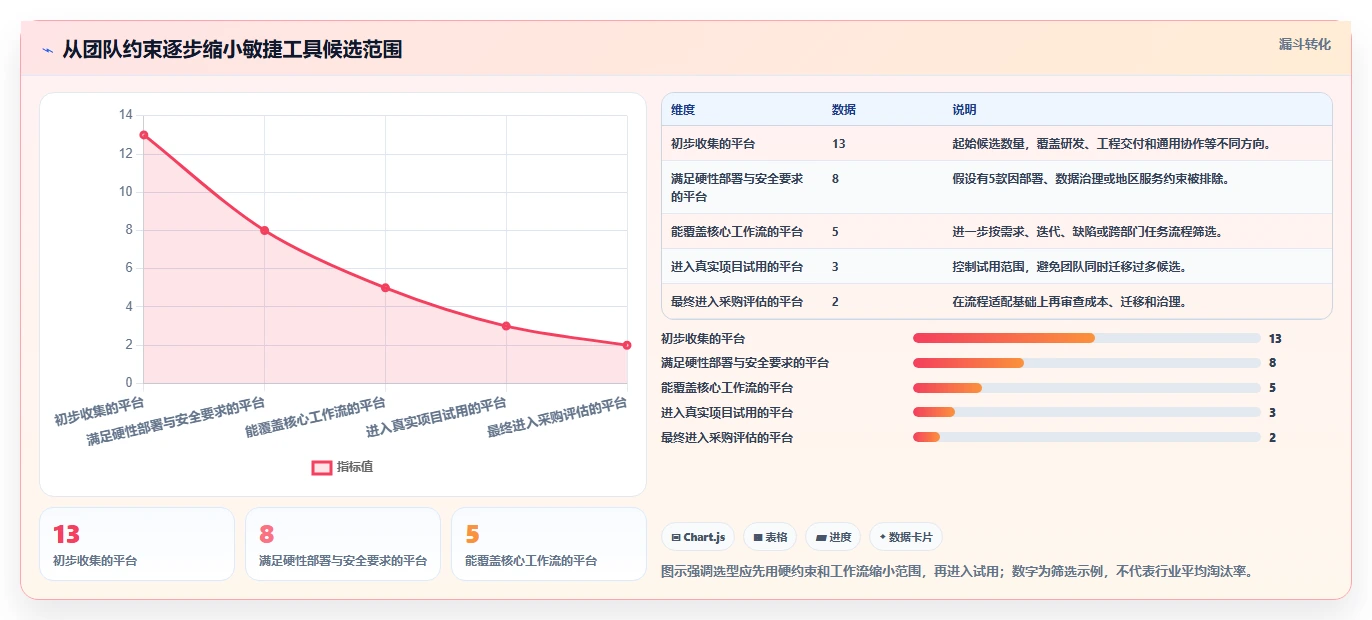
Task: Click the table data value 3
Action: [x=836, y=267]
